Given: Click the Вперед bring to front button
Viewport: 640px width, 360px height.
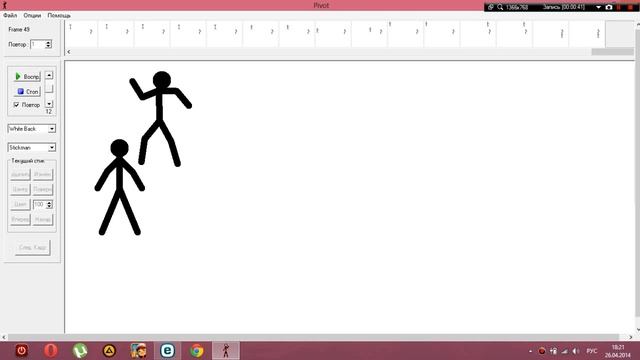Looking at the screenshot, I should [20, 219].
